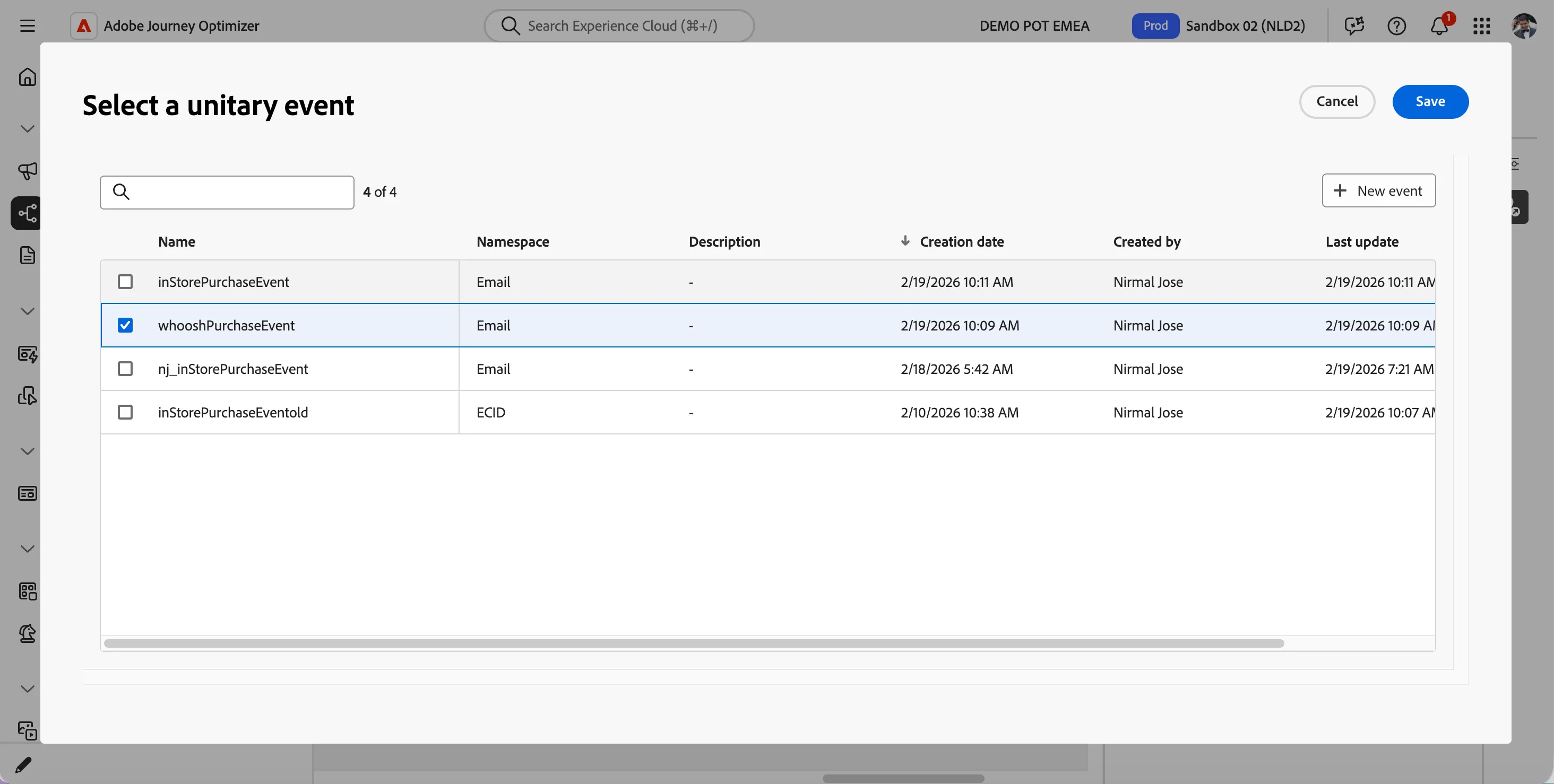Click the Cancel button
This screenshot has width=1554, height=784.
tap(1337, 101)
